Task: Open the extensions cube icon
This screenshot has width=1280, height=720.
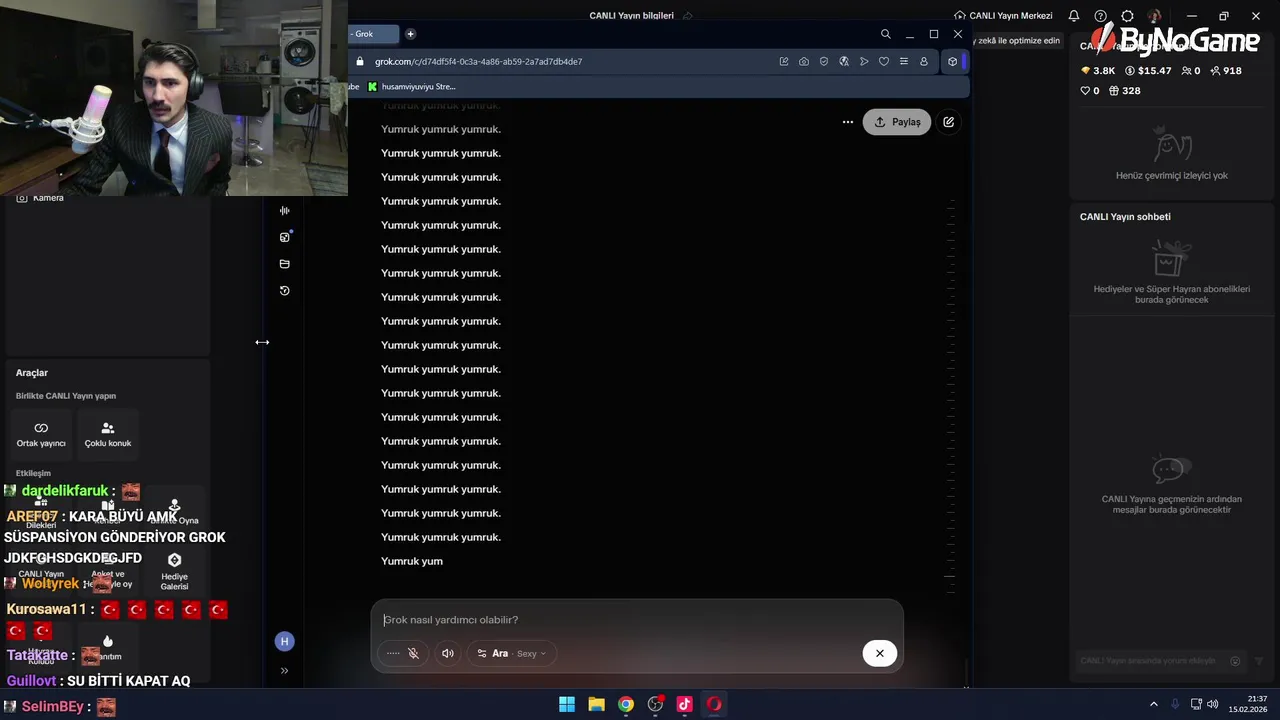Action: pos(952,61)
